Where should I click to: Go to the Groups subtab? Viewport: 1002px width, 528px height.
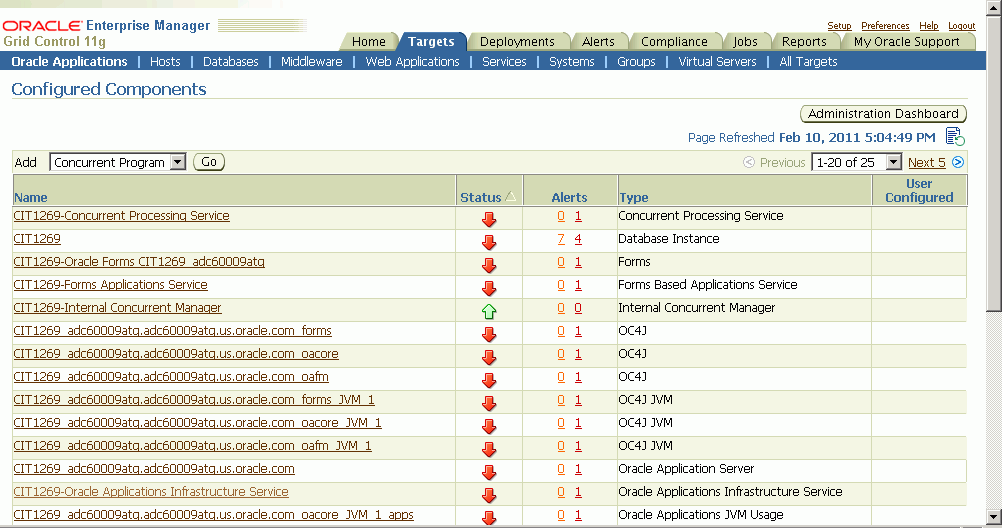(636, 62)
